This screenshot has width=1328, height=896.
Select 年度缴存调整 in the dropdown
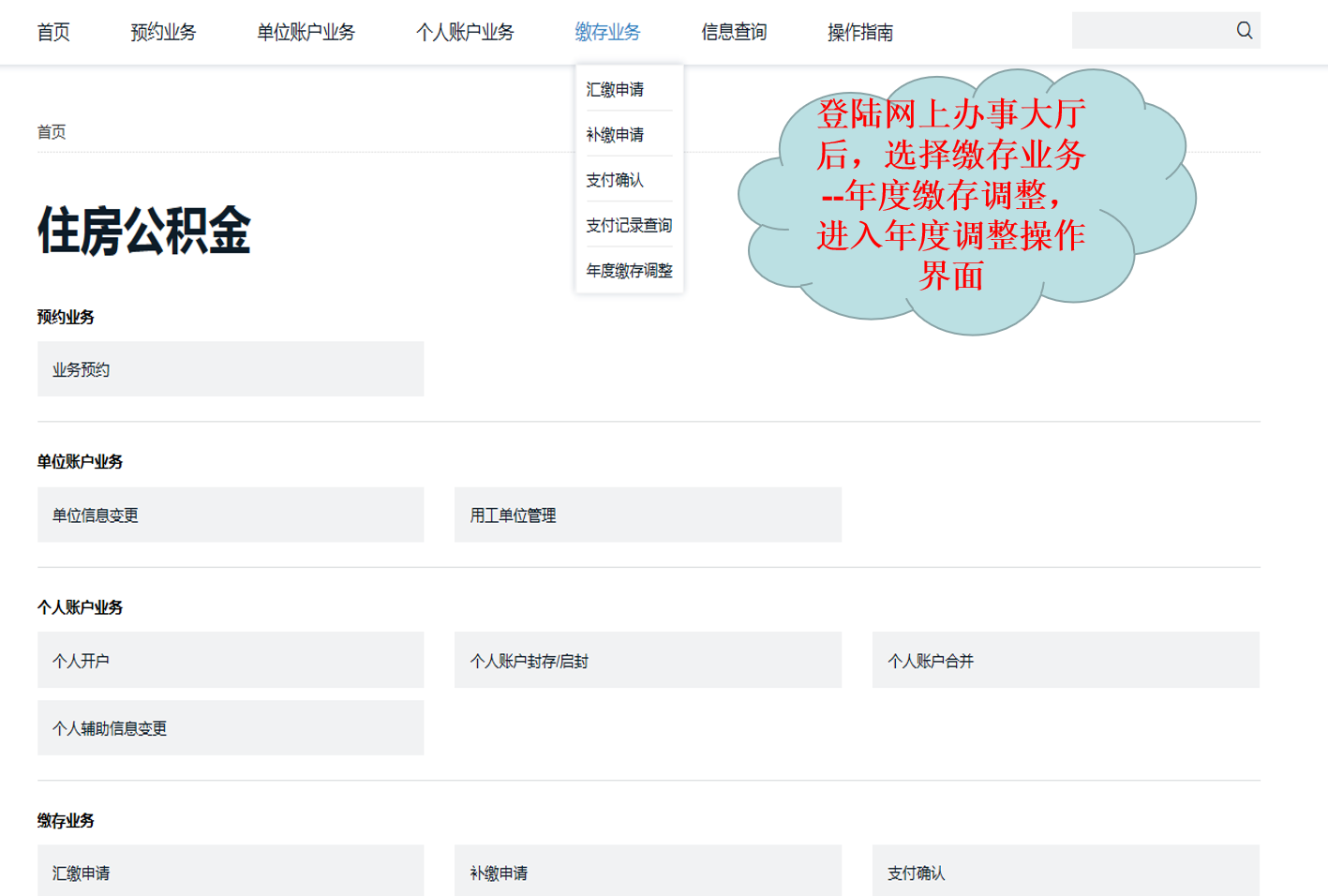[629, 271]
